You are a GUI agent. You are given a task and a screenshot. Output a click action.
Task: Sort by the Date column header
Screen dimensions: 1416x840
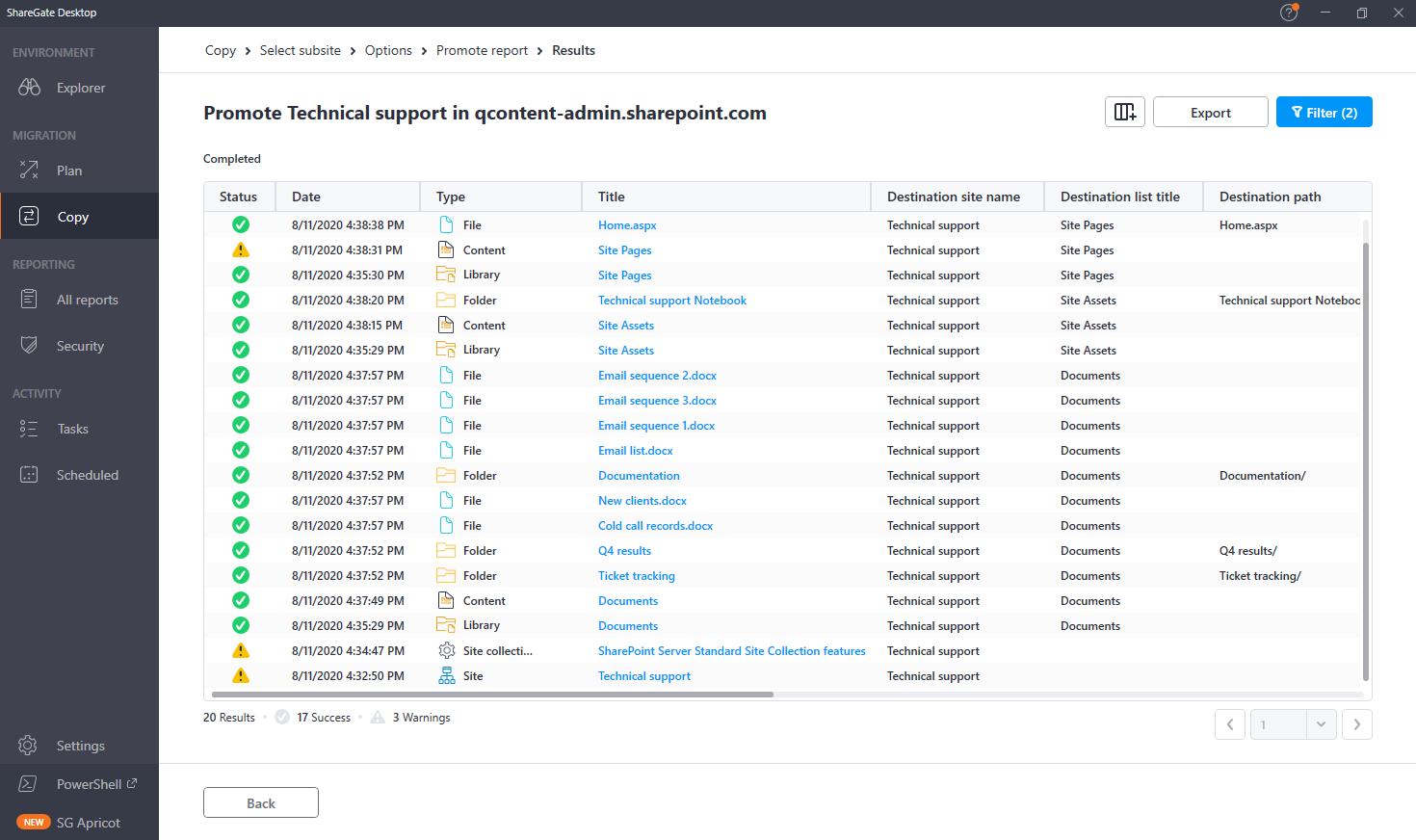pos(348,197)
